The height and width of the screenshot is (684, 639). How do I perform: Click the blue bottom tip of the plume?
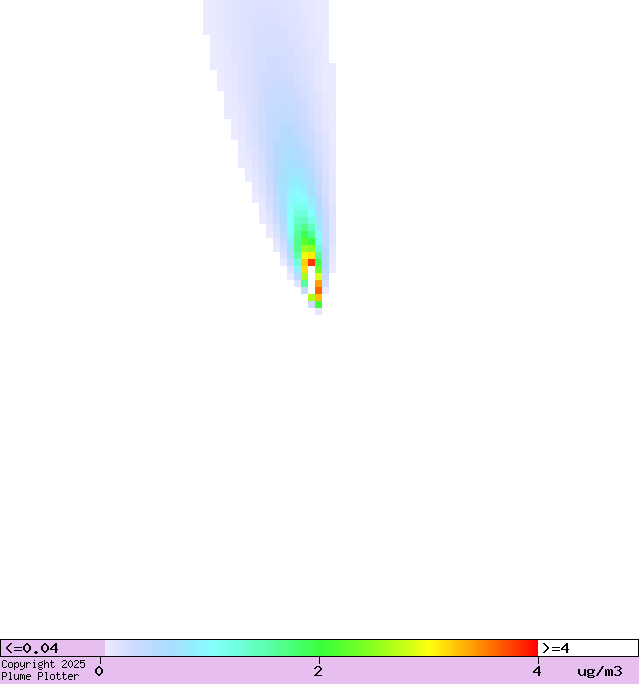(x=318, y=311)
